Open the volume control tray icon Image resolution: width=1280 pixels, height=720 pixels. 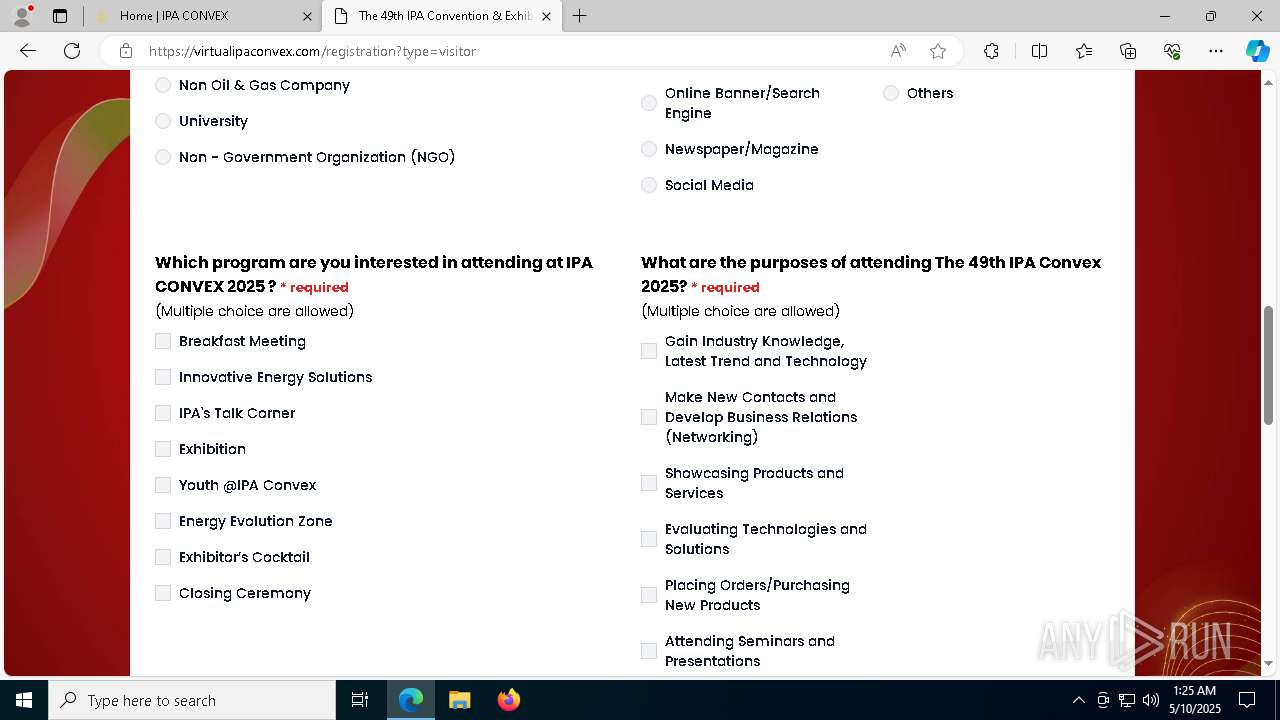(1150, 700)
